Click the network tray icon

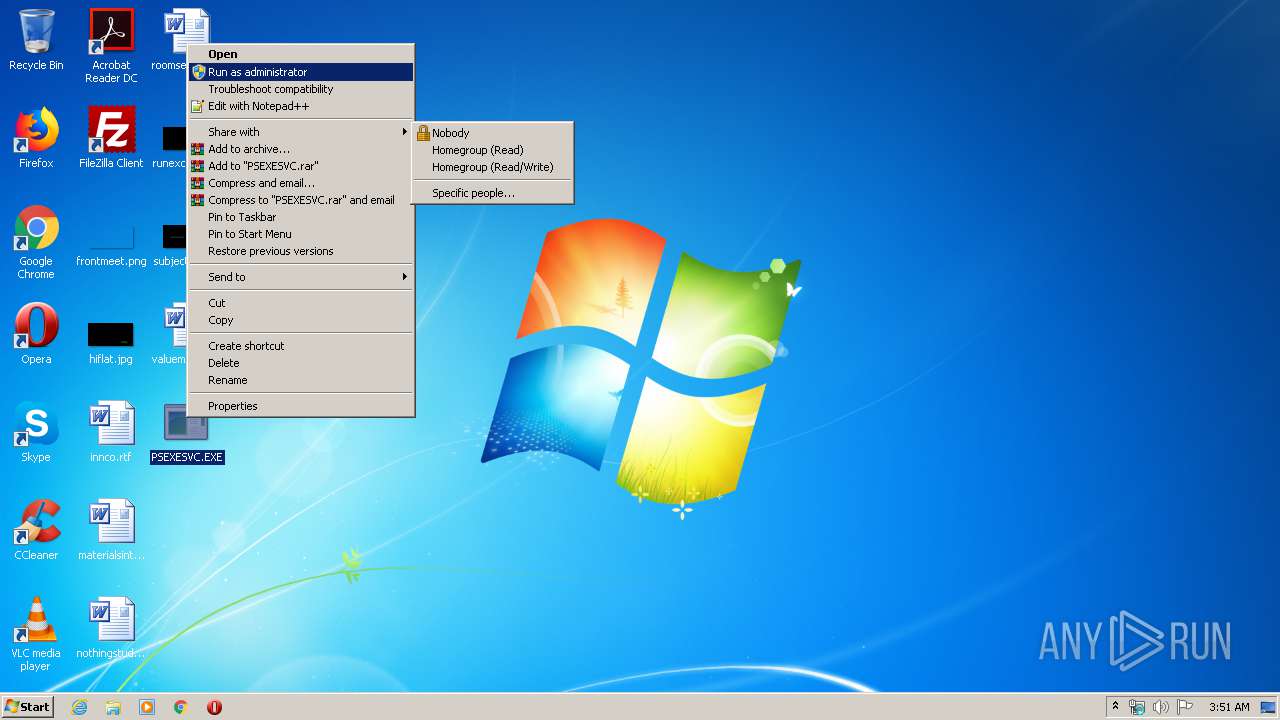(x=1137, y=707)
